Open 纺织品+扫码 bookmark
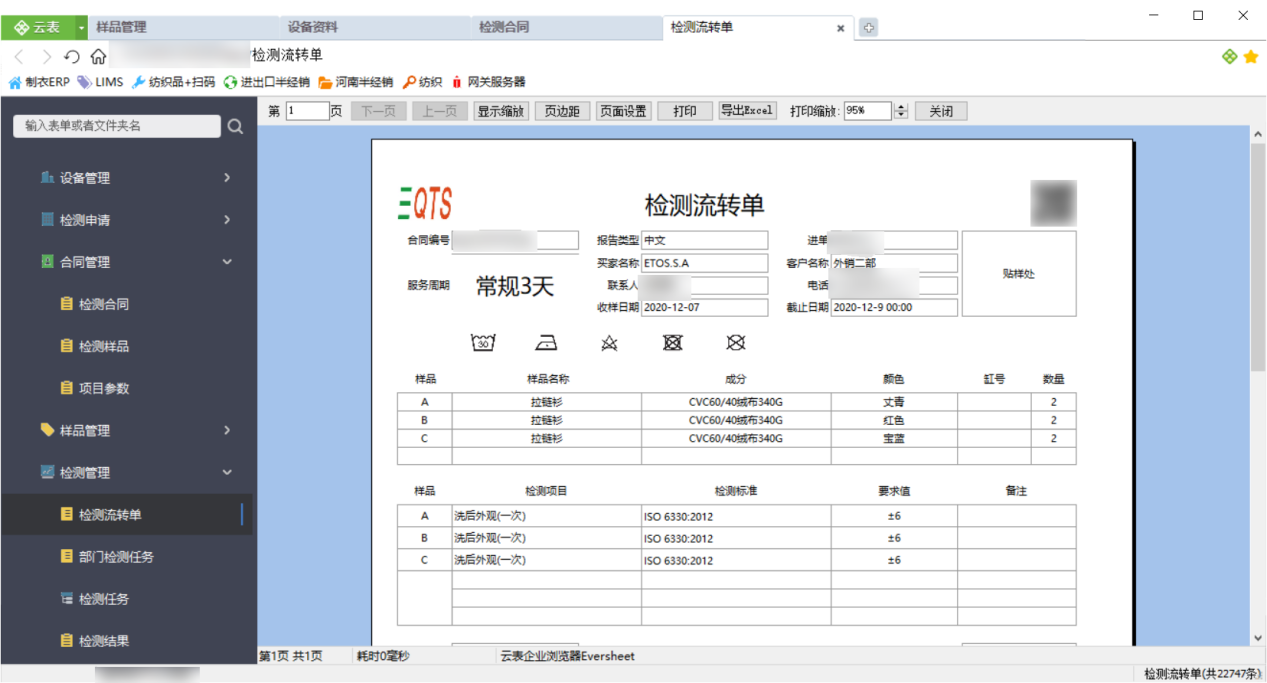The image size is (1267, 683). point(173,82)
